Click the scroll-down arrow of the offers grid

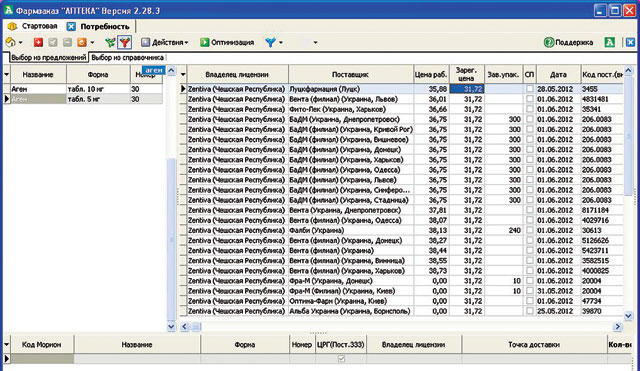pyautogui.click(x=628, y=316)
